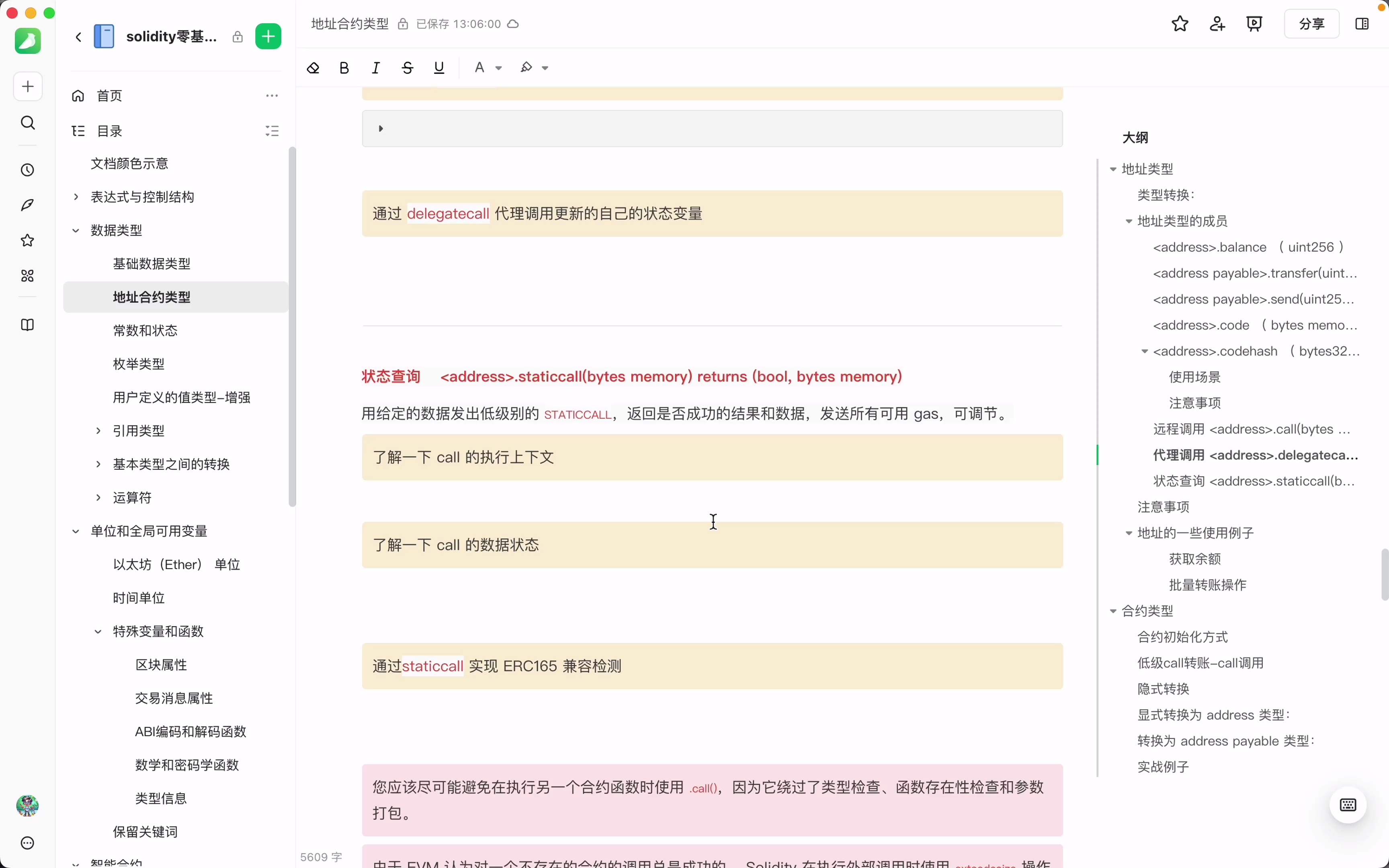Collapse 地址类型 in the outline
This screenshot has width=1389, height=868.
(1113, 168)
